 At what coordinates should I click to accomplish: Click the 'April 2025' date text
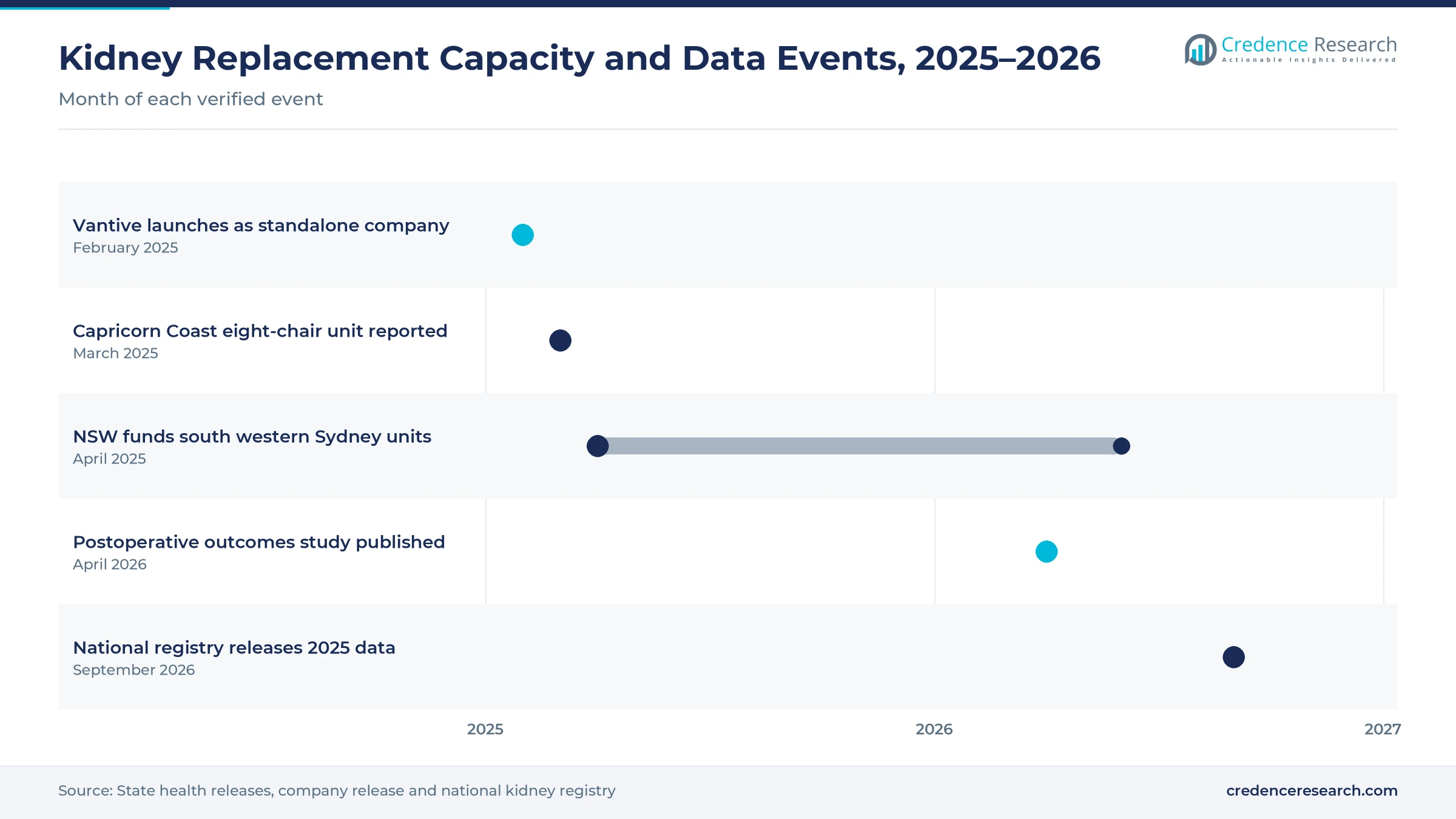109,459
